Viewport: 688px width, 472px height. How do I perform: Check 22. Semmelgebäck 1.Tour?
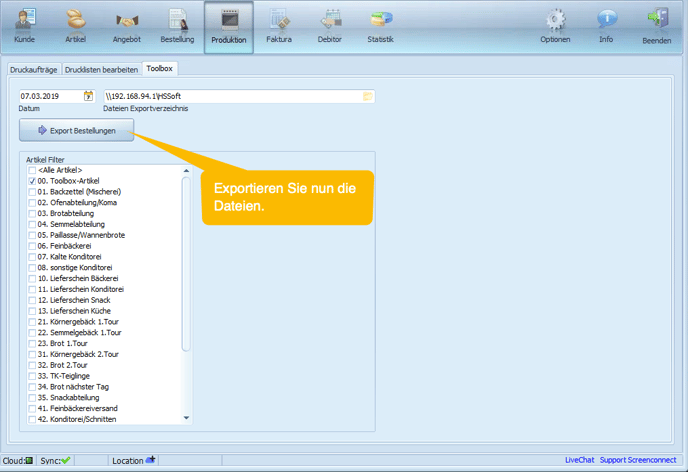coord(32,333)
